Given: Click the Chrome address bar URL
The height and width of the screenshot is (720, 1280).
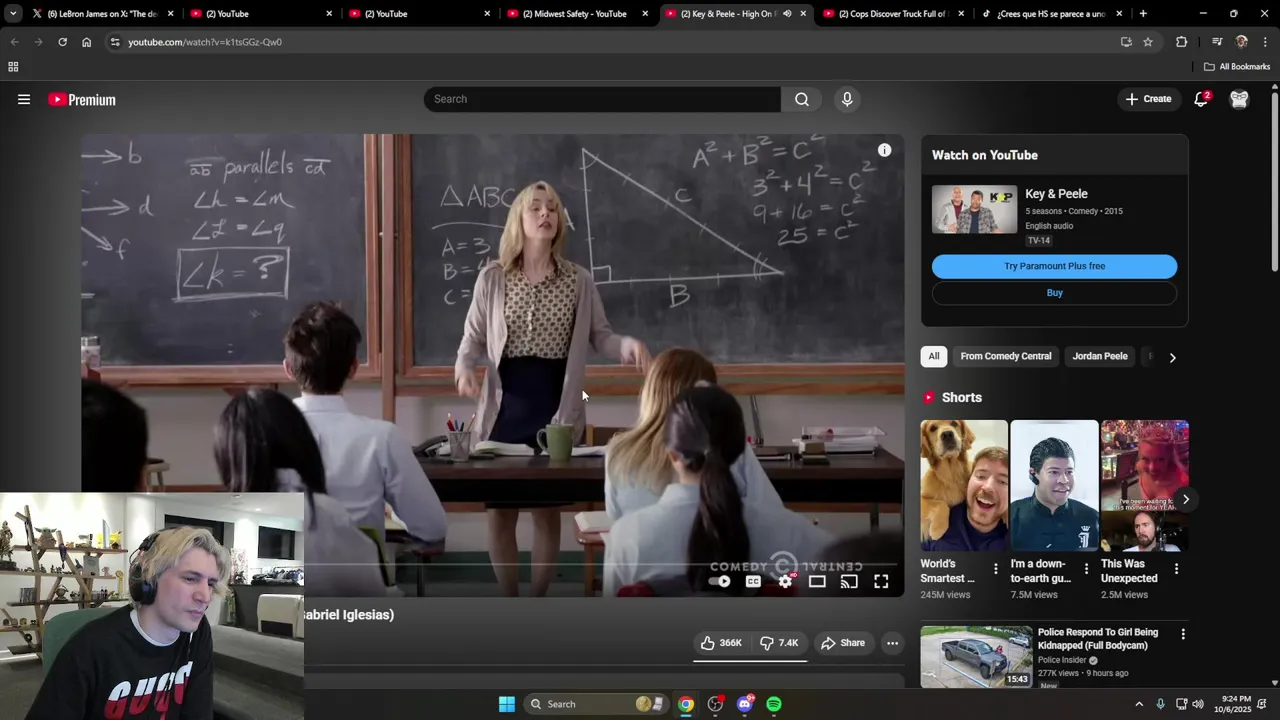Looking at the screenshot, I should 205,42.
